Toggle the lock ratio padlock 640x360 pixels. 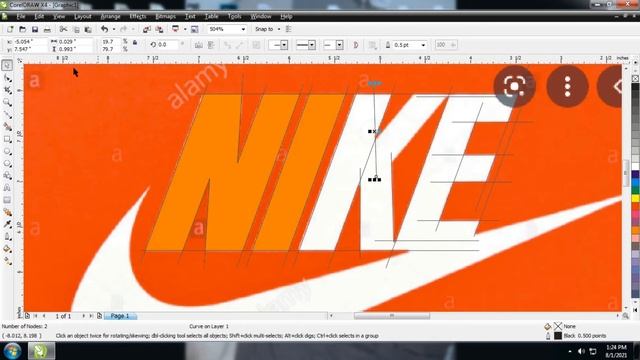135,42
